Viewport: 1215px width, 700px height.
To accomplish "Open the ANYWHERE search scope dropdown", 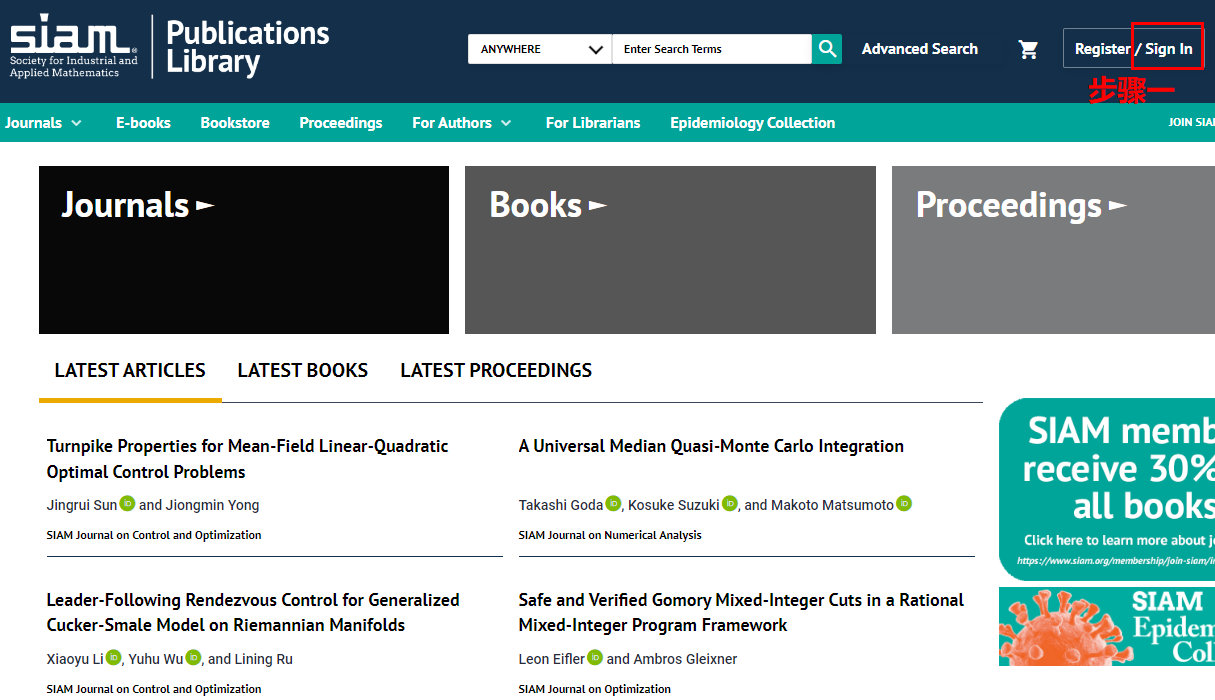I will (x=540, y=49).
